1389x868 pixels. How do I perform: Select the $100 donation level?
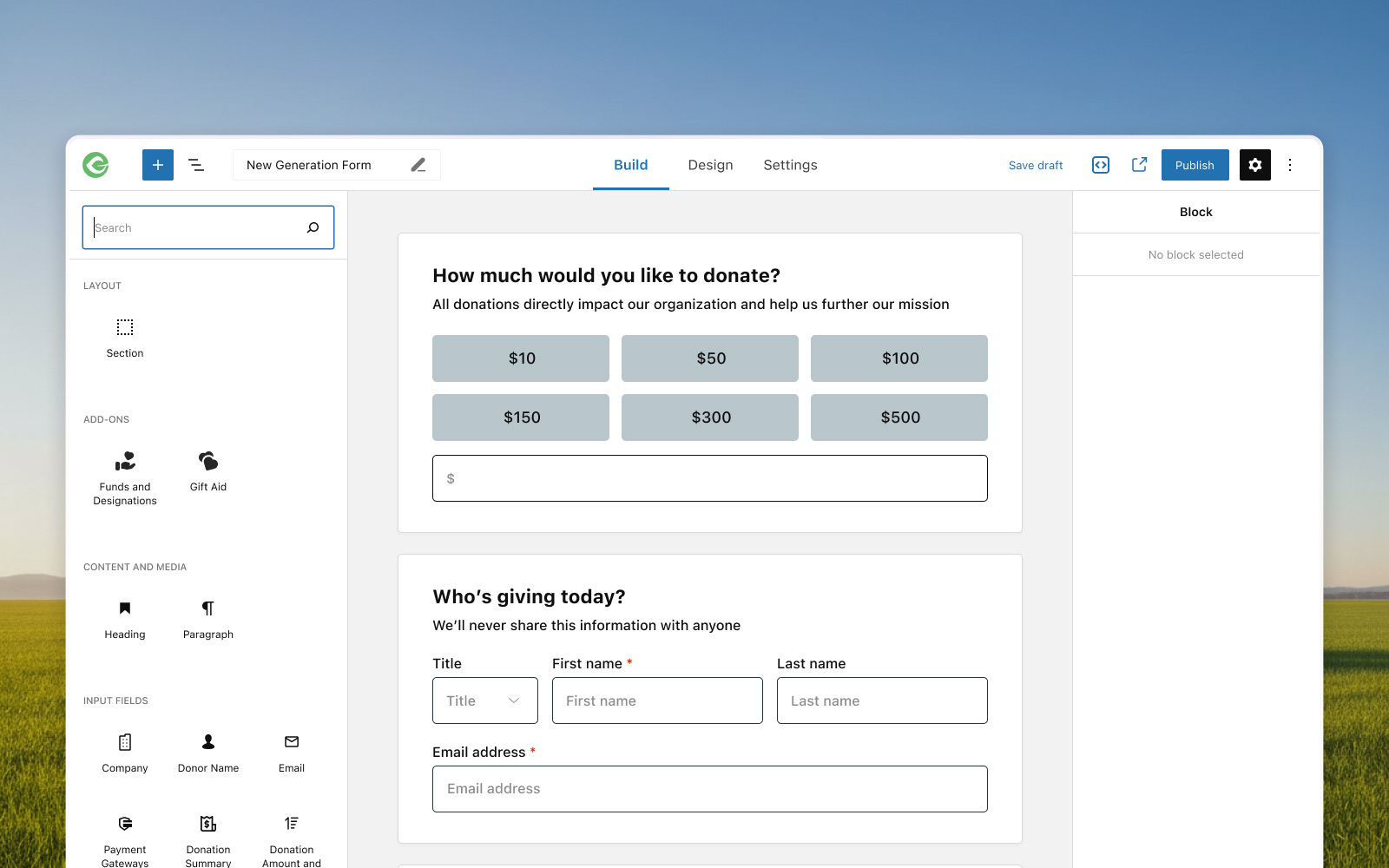899,358
